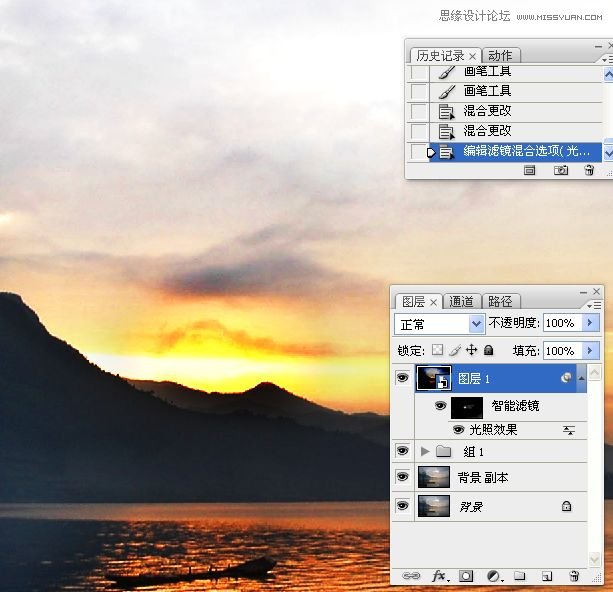Set history brush source for second 画笔工具 state
The width and height of the screenshot is (613, 592).
tap(419, 91)
